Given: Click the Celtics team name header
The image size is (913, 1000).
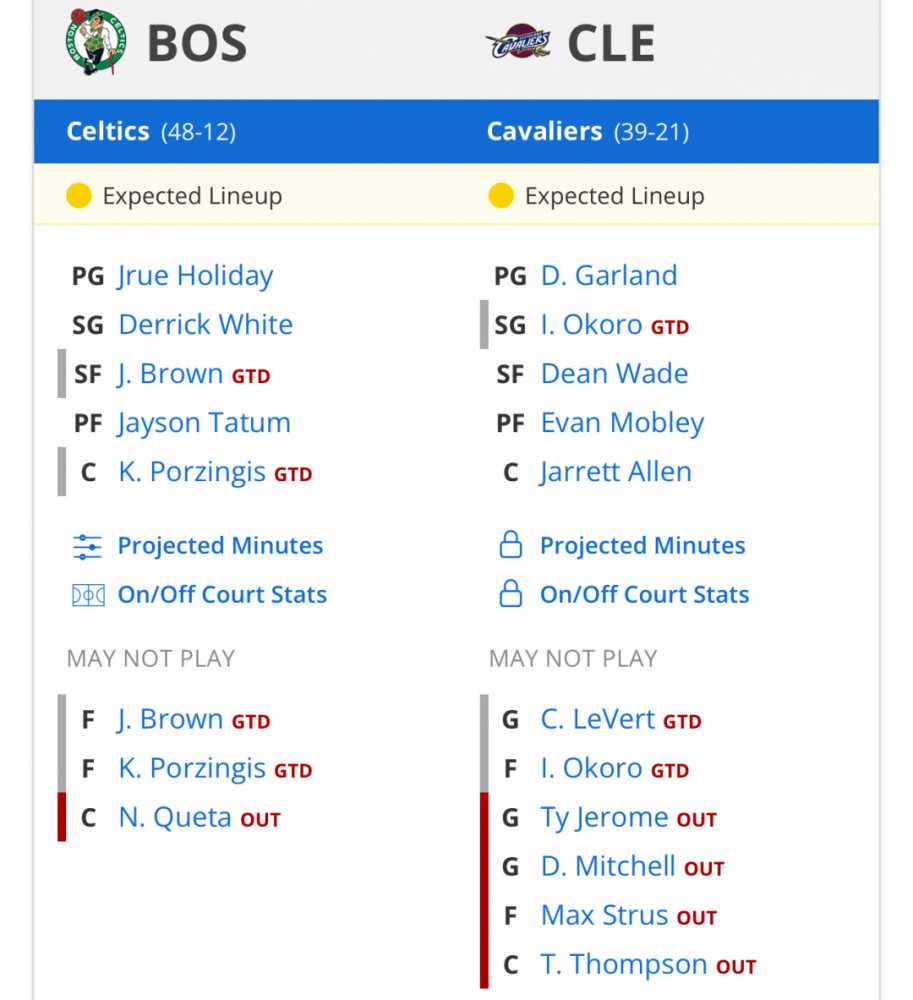Looking at the screenshot, I should point(108,131).
